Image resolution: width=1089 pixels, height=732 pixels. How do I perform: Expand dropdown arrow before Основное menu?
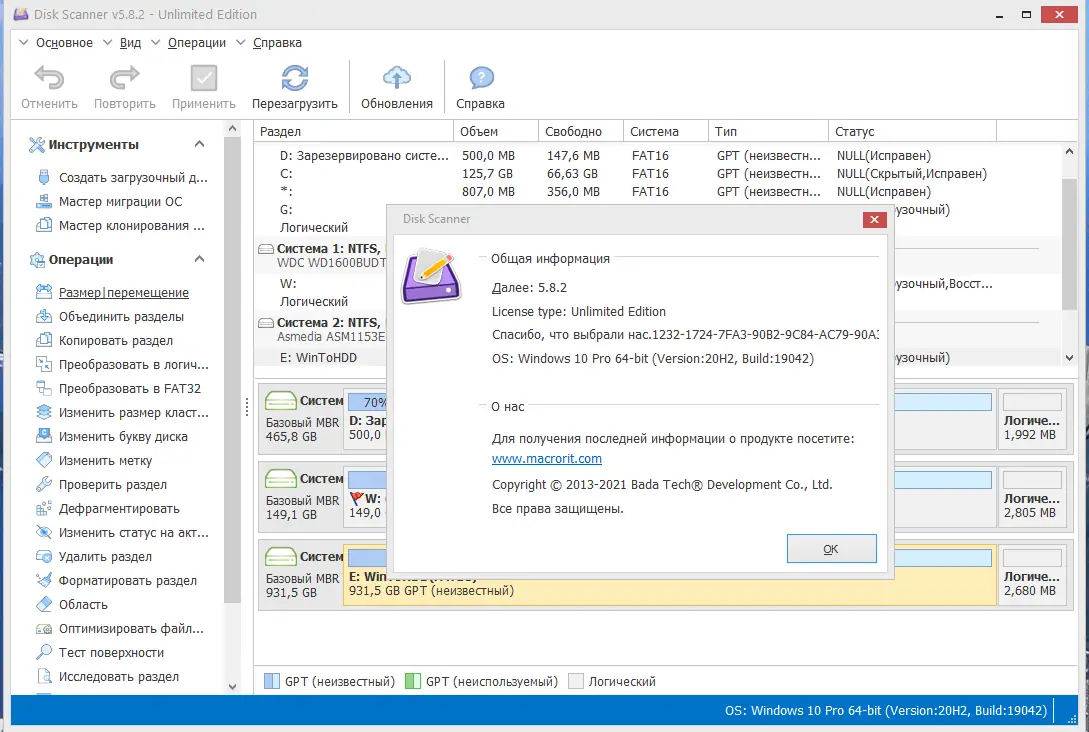[24, 42]
